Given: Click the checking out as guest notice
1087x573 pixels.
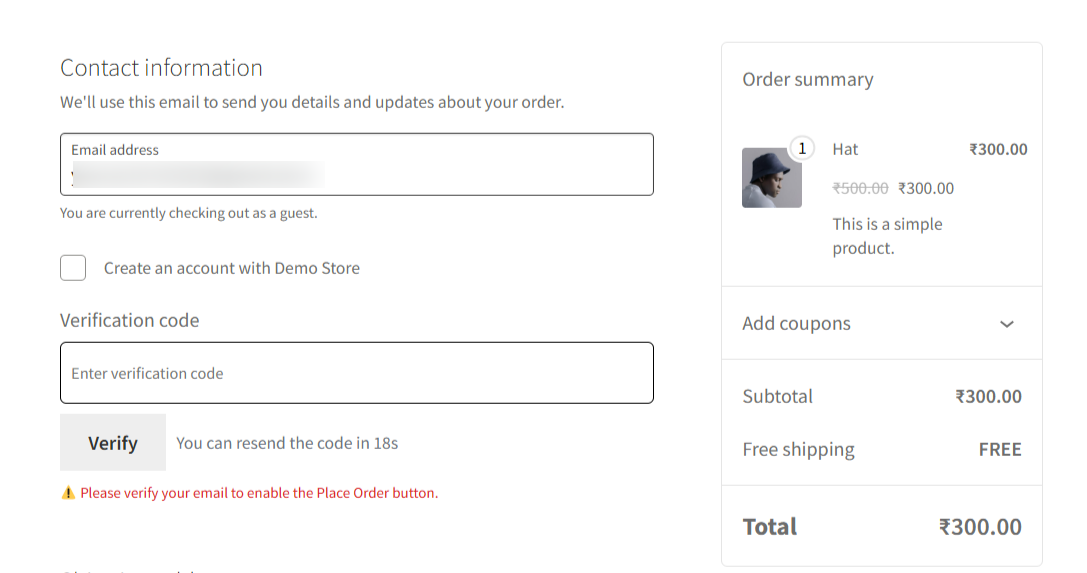Looking at the screenshot, I should click(188, 213).
